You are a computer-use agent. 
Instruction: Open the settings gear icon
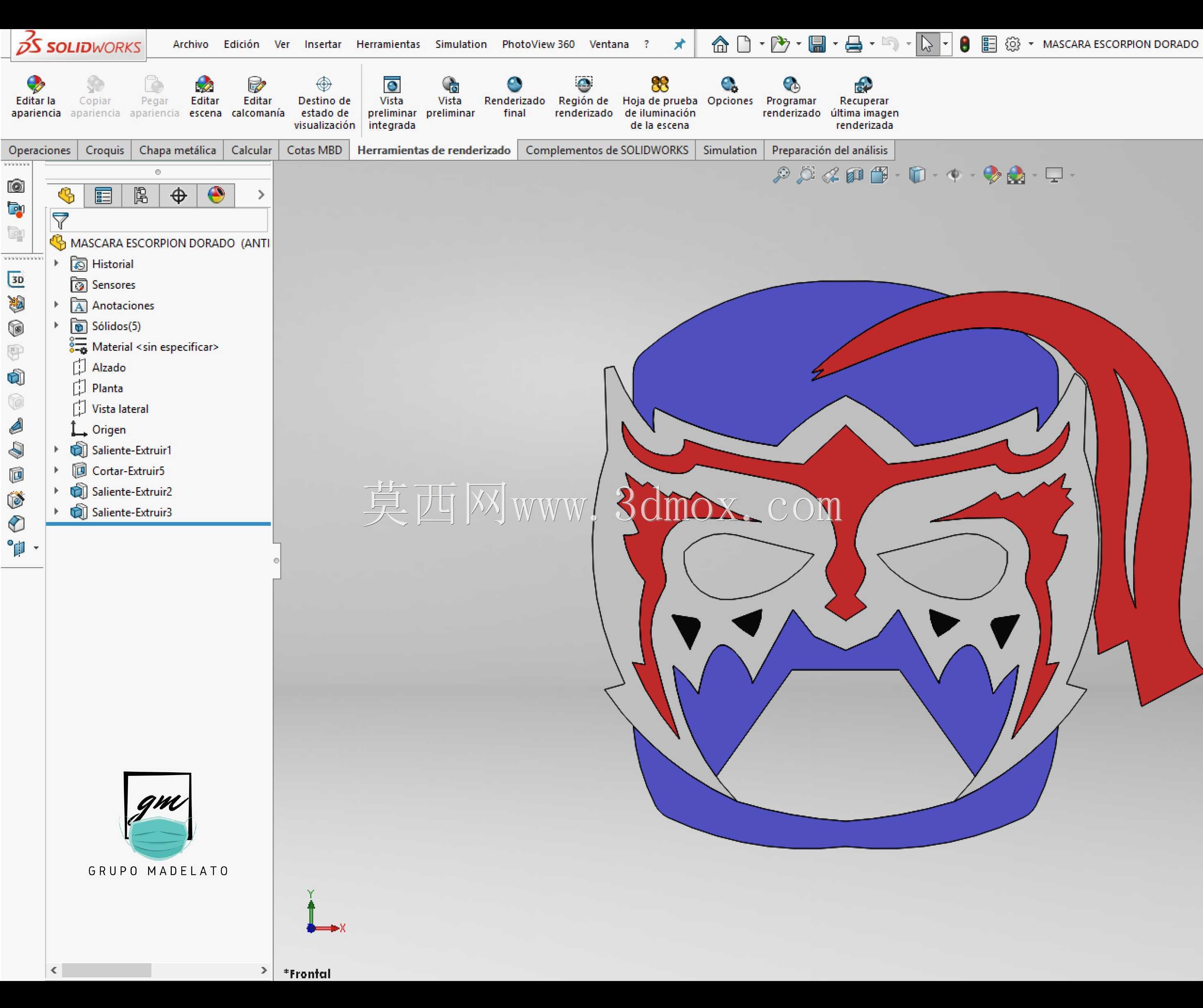click(1013, 44)
